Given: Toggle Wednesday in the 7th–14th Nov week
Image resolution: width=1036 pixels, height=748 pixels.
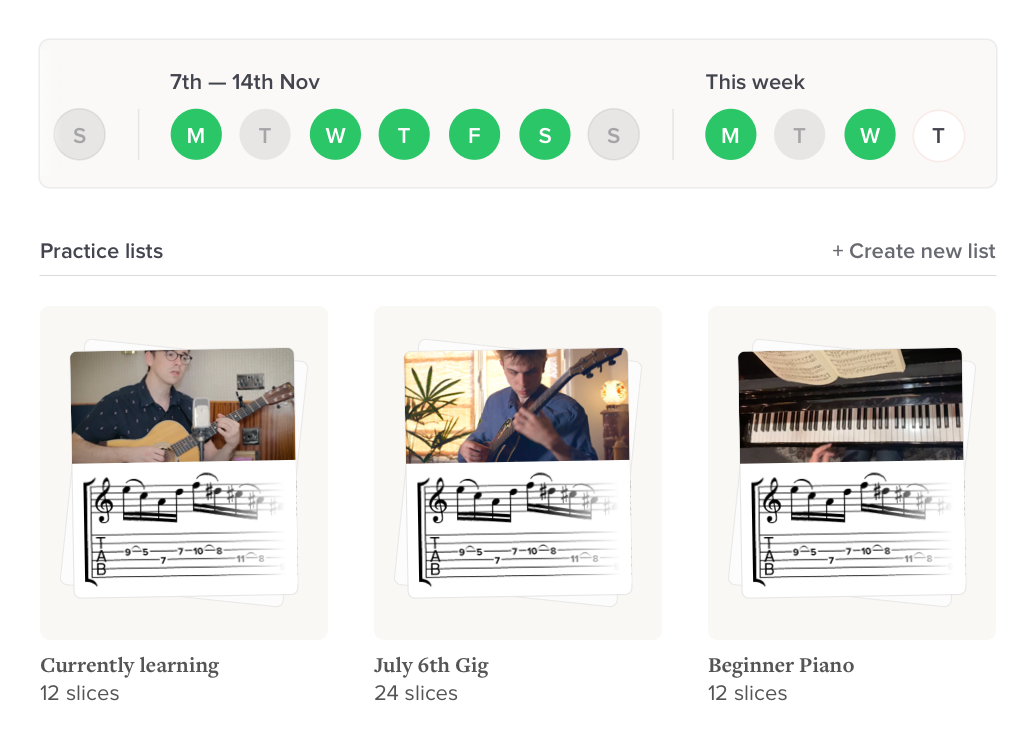Looking at the screenshot, I should coord(335,135).
